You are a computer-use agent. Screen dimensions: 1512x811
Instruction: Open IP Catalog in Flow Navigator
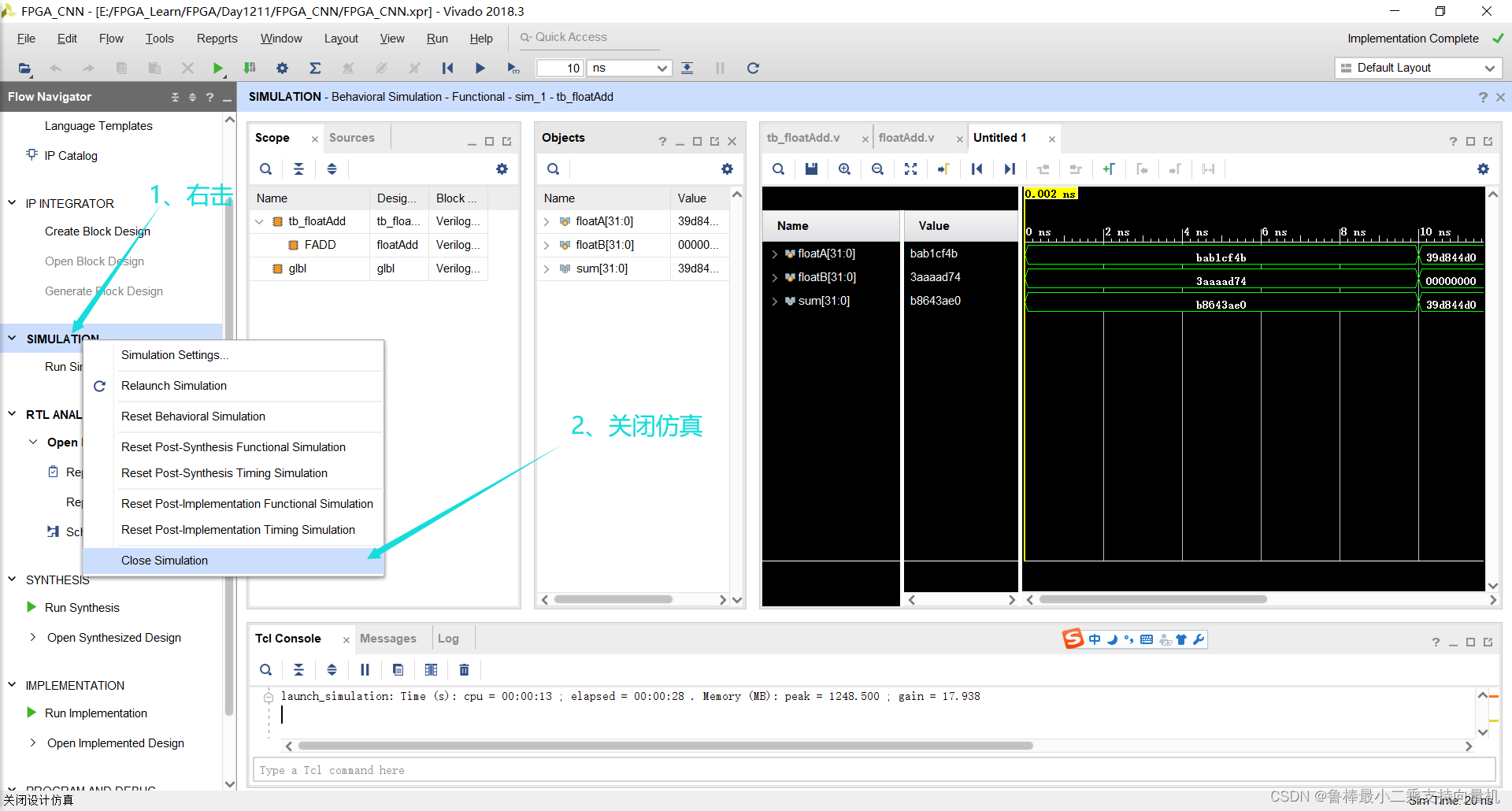[x=71, y=156]
